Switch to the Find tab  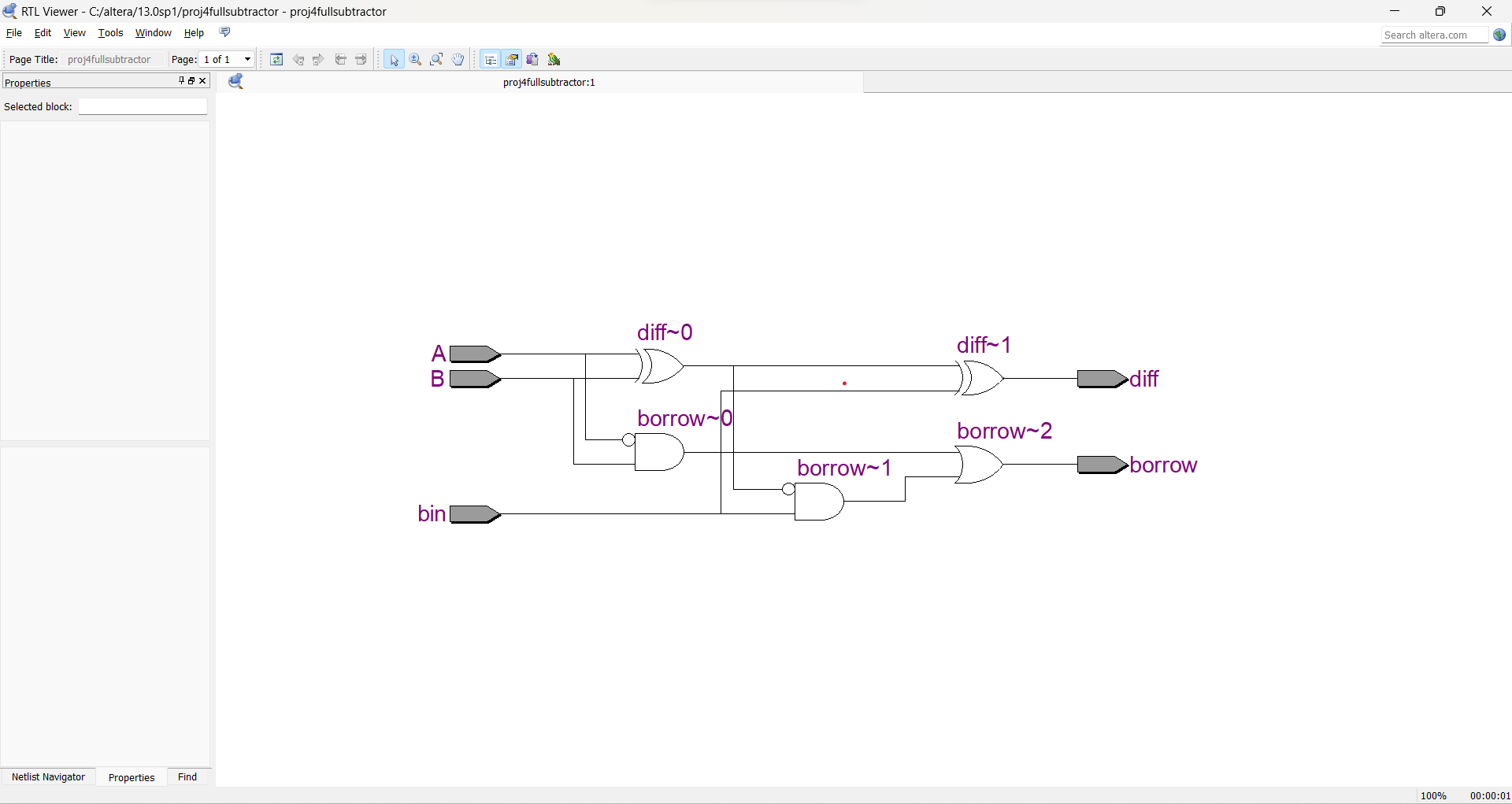186,776
